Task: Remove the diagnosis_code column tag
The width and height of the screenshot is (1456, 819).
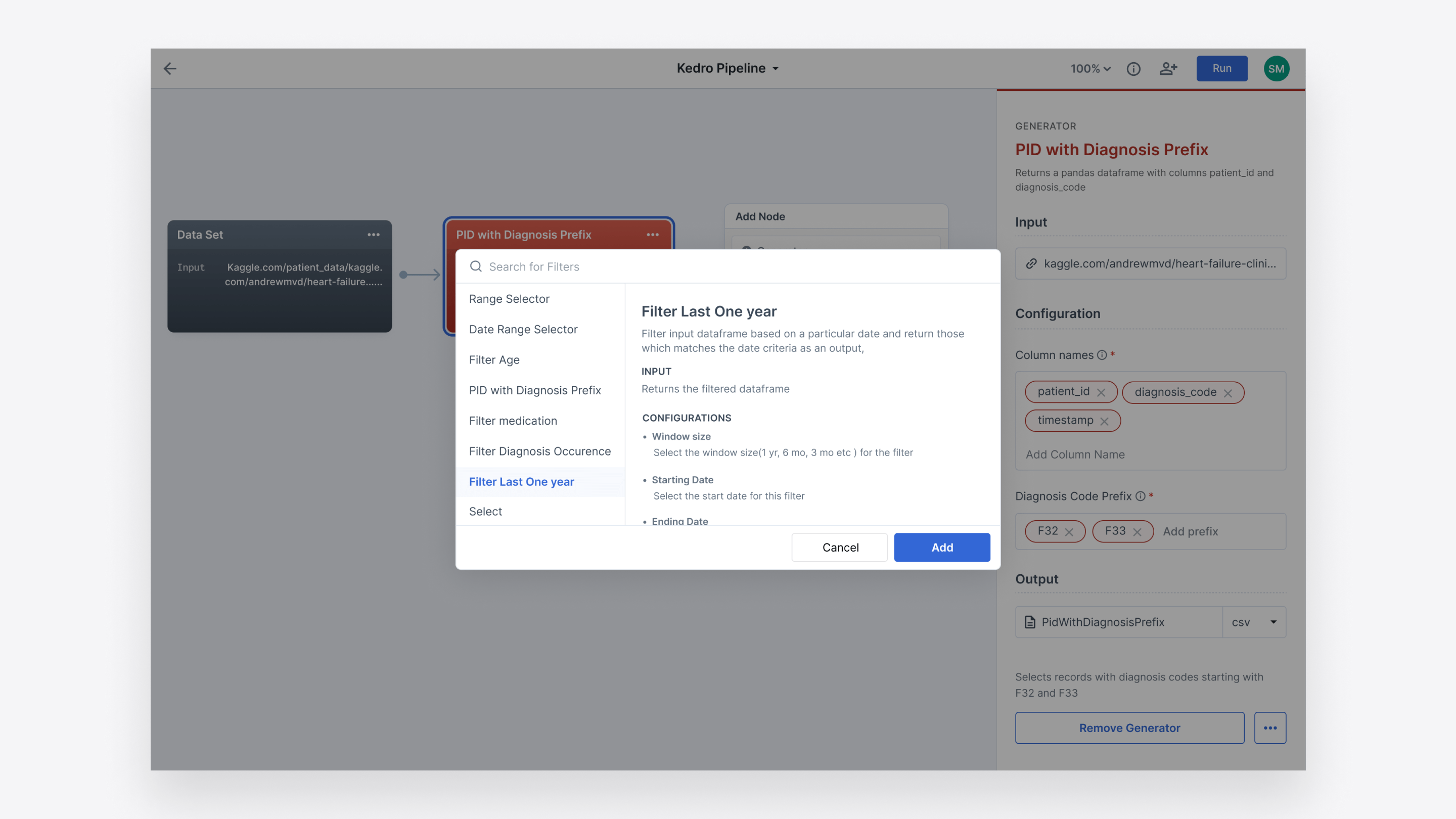Action: [x=1227, y=393]
